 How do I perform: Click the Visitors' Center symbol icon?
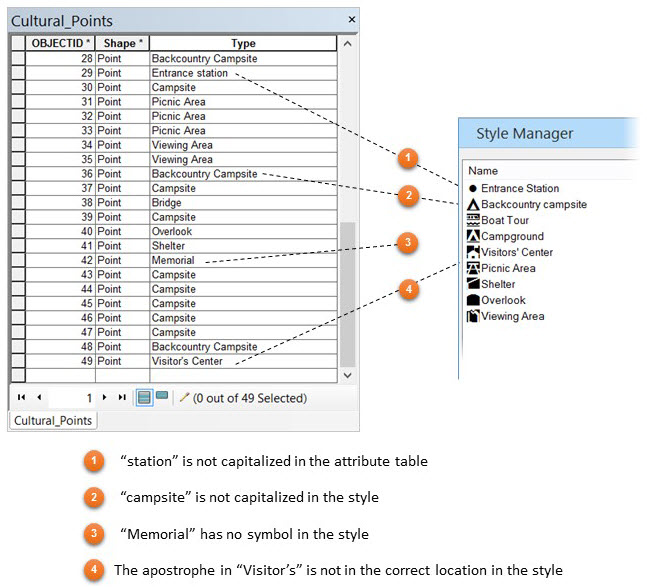473,252
